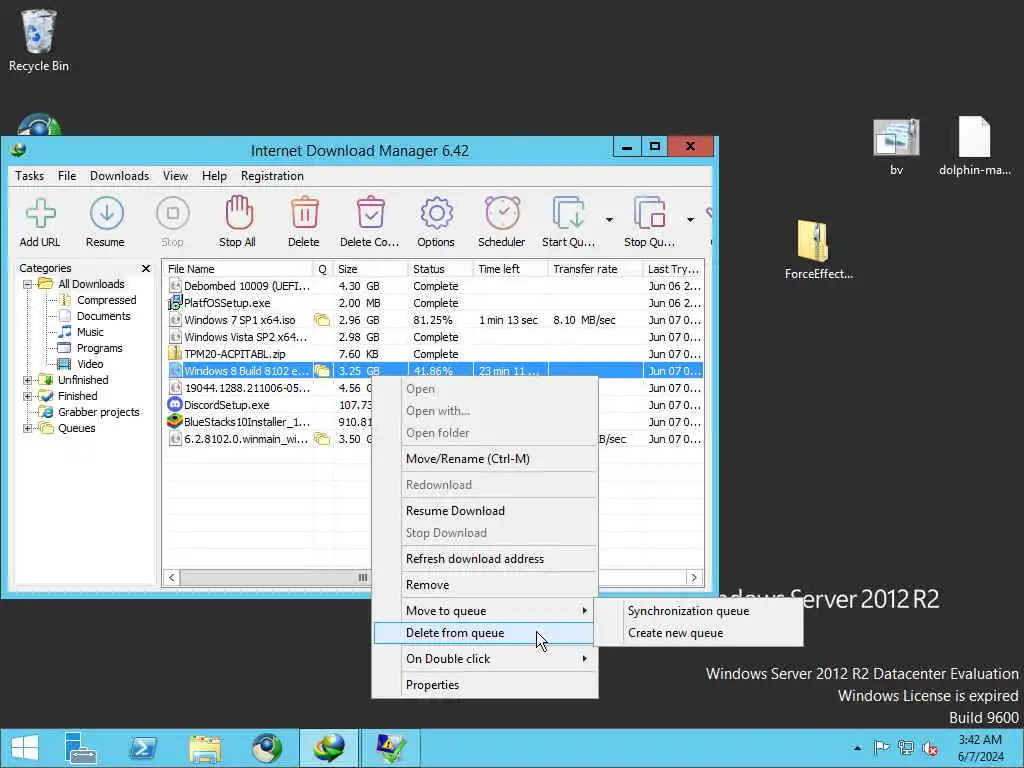Click the Add URL toolbar icon
This screenshot has width=1024, height=768.
tap(40, 222)
